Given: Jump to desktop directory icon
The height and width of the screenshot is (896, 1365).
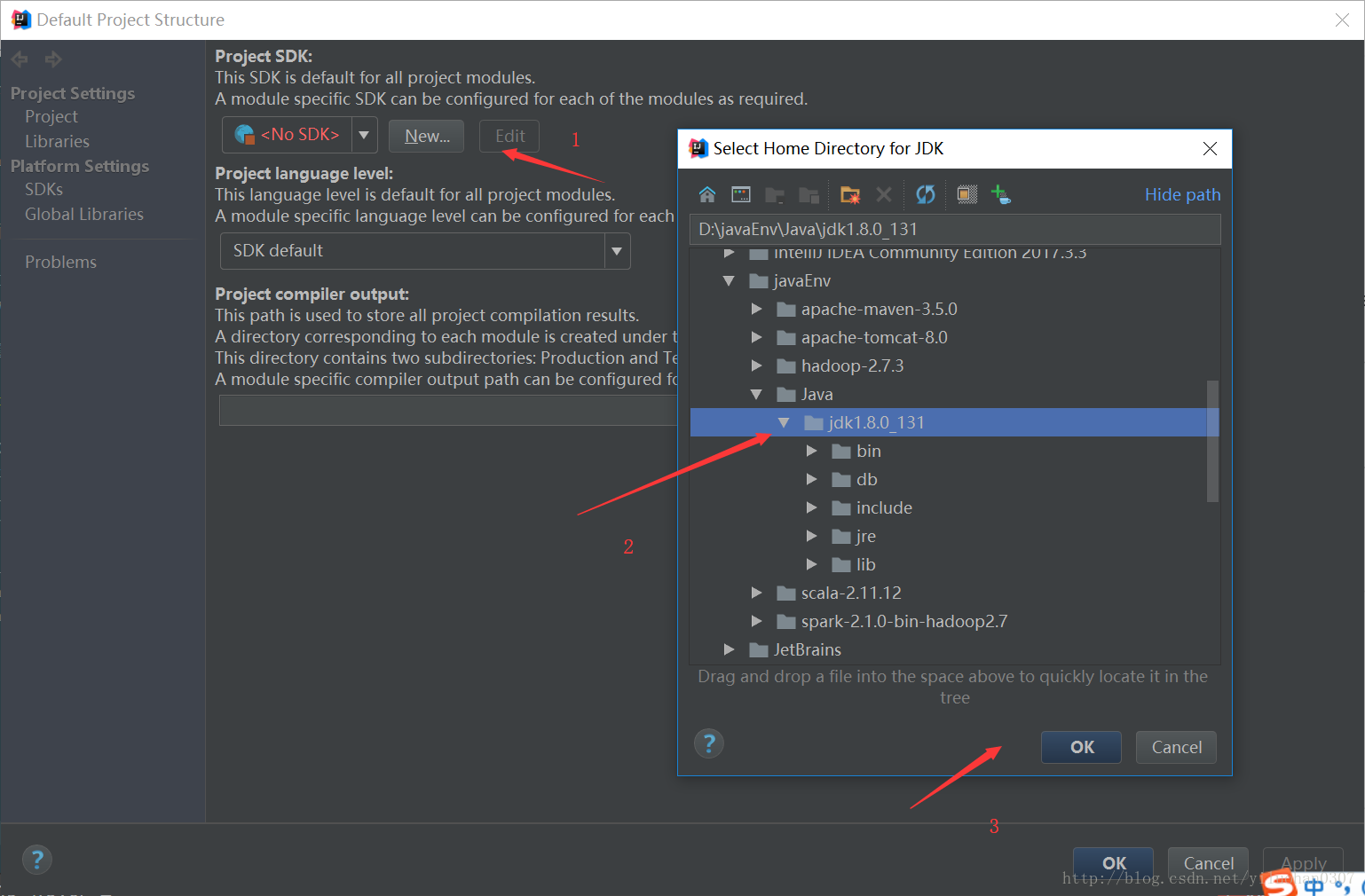Looking at the screenshot, I should (x=741, y=194).
